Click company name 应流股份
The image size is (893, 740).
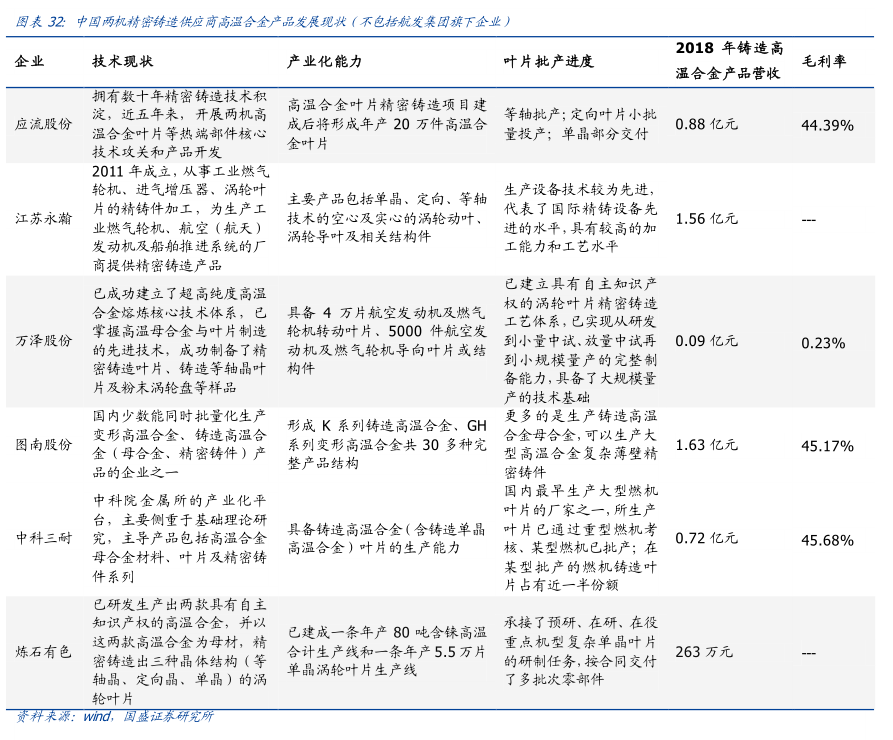click(44, 124)
